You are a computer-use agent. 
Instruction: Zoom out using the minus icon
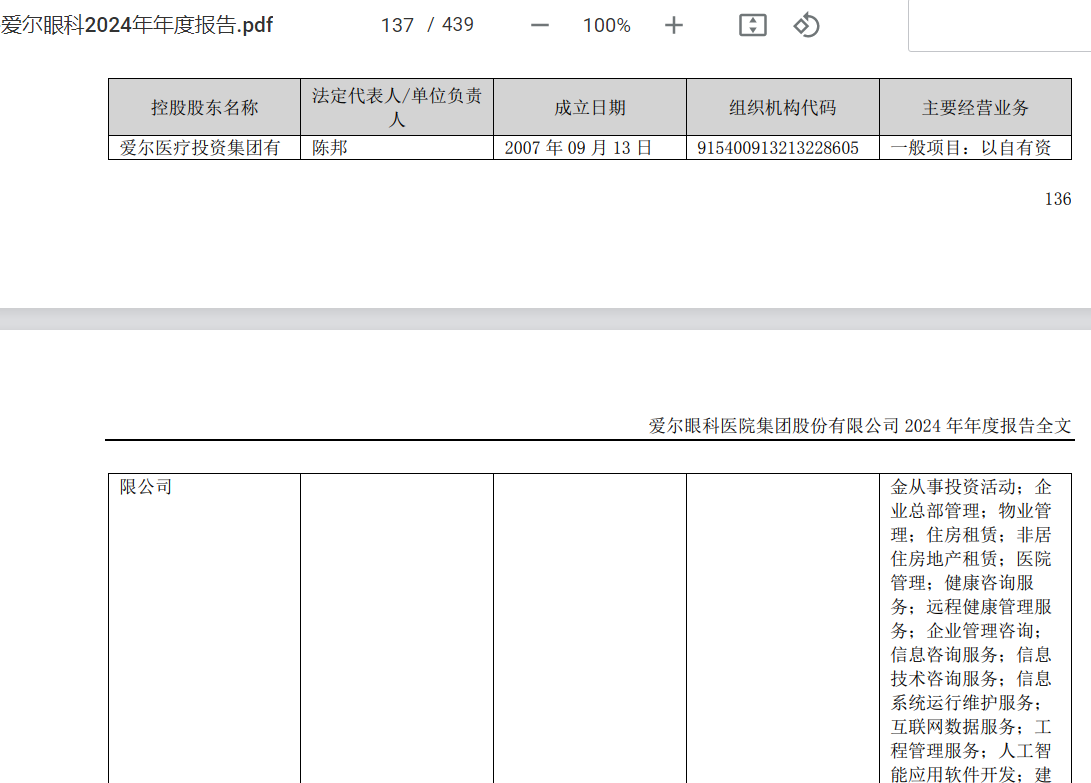538,26
